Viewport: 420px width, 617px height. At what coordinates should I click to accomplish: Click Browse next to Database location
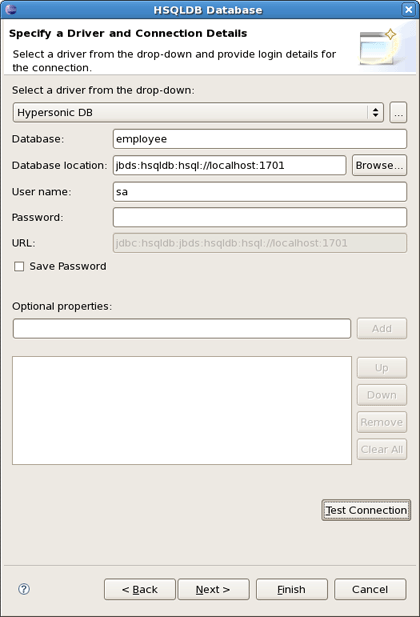(x=379, y=165)
